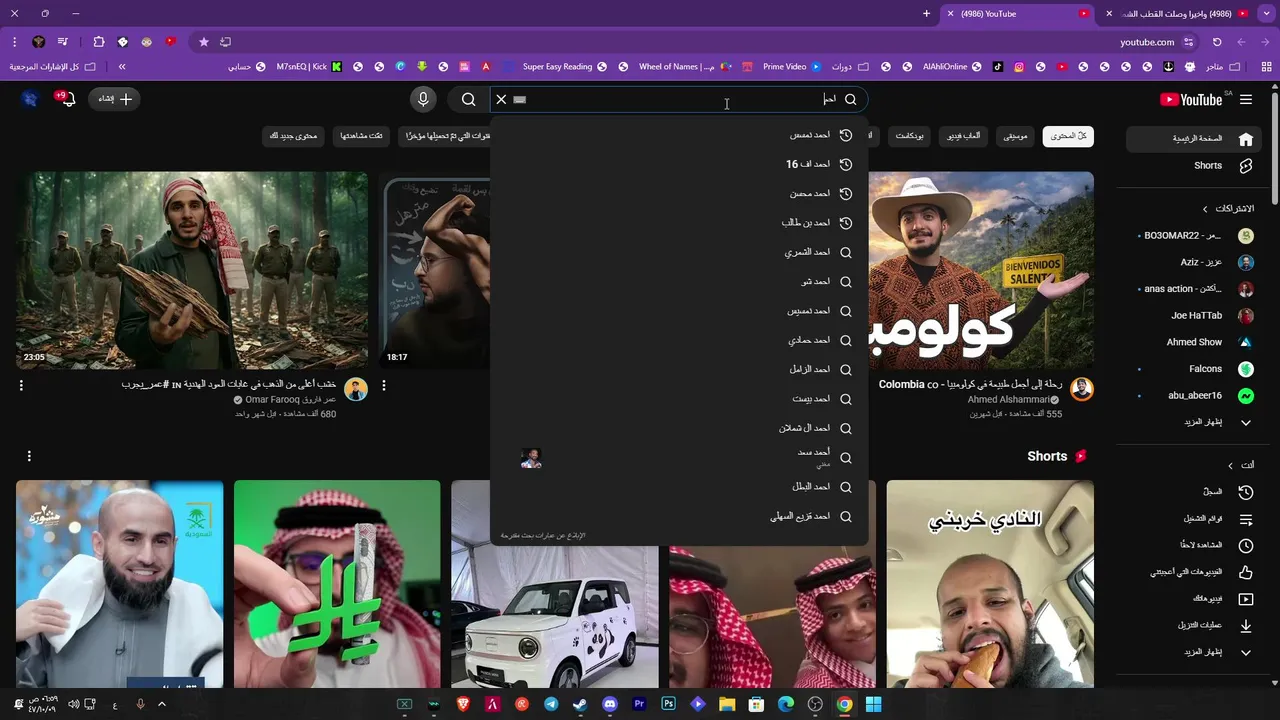Select the Video games (ألعاب فيديو) chip
1280x720 pixels.
point(964,136)
